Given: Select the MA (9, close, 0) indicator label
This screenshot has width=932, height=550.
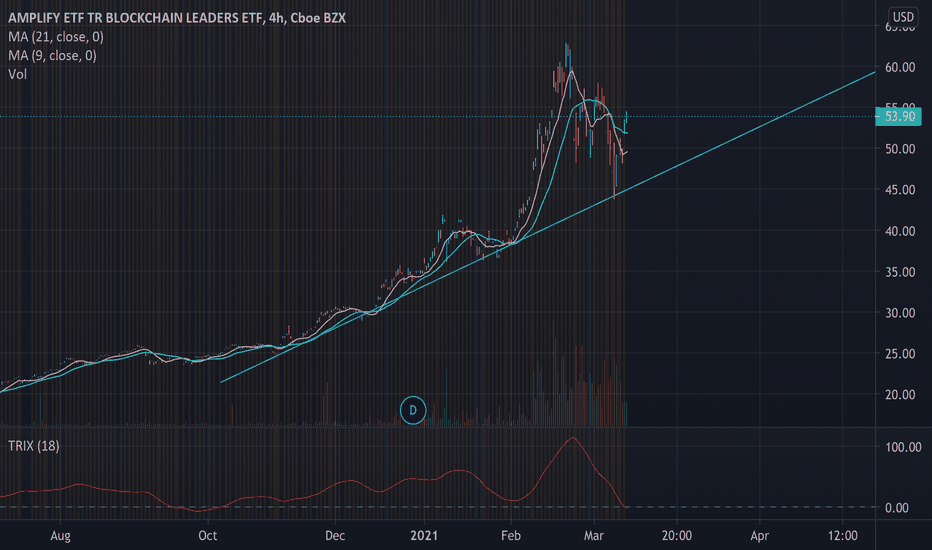Looking at the screenshot, I should tap(52, 55).
